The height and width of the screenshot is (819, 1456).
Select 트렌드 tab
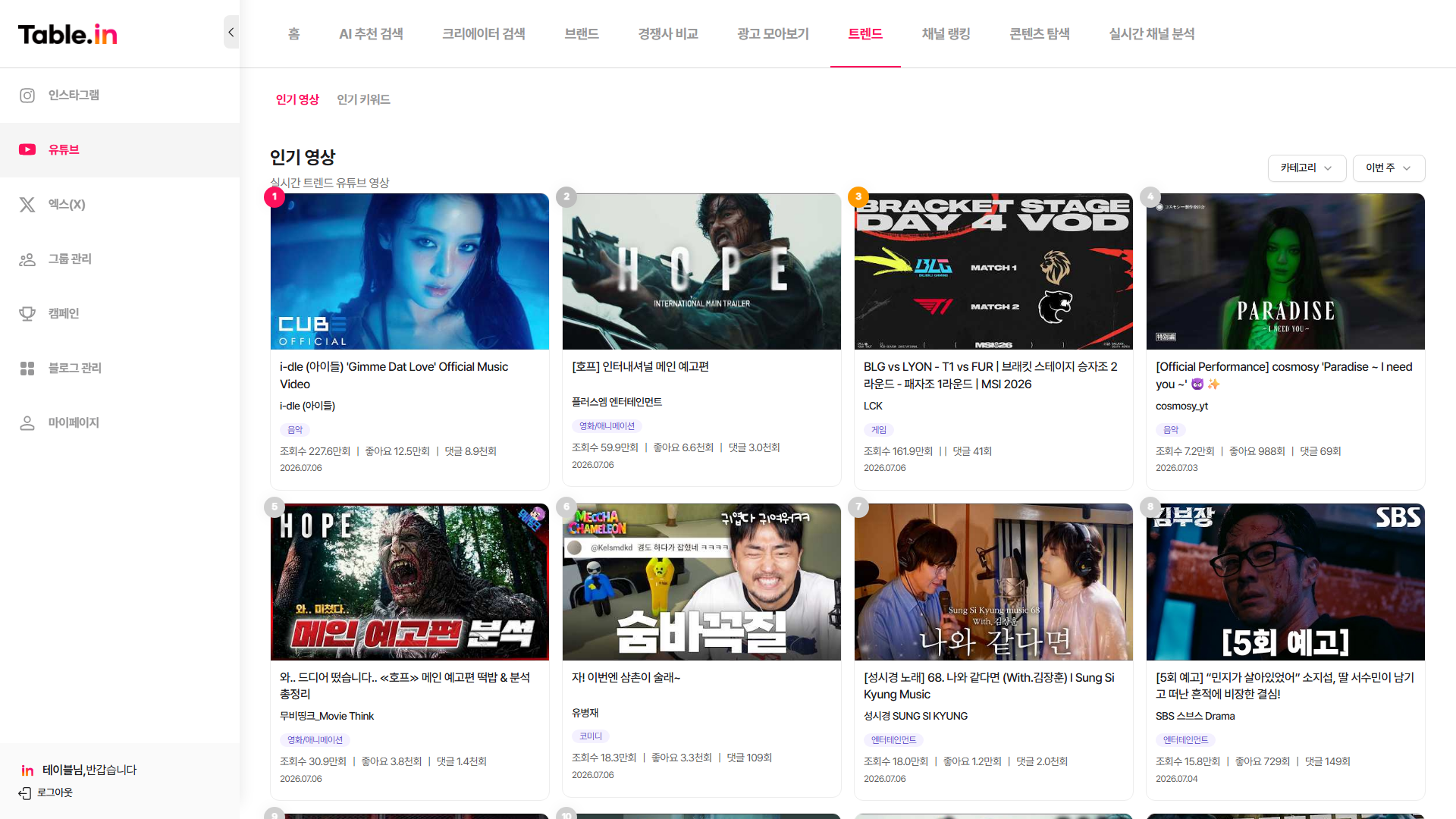tap(865, 34)
